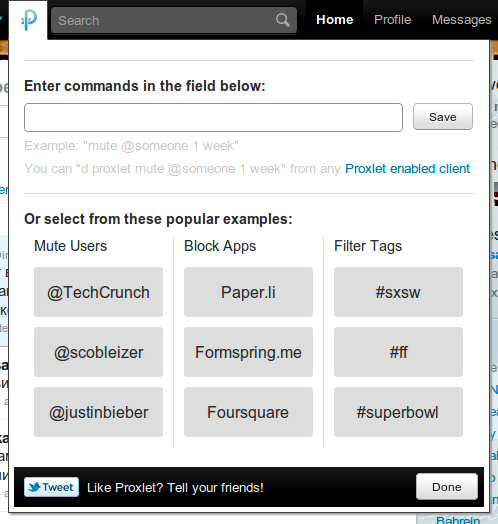The width and height of the screenshot is (498, 524).
Task: Go to Messages in navigation bar
Action: 462,20
